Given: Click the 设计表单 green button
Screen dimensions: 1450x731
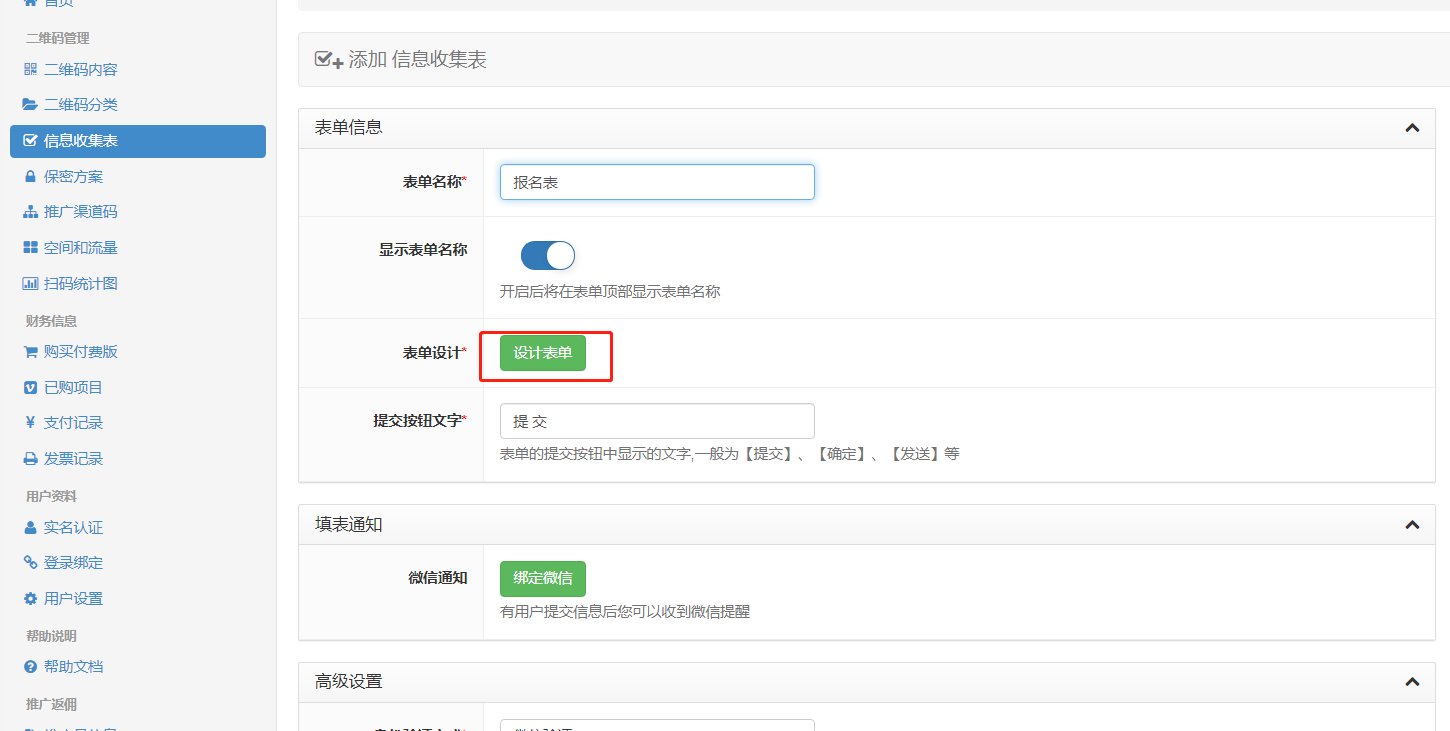Looking at the screenshot, I should [x=543, y=353].
